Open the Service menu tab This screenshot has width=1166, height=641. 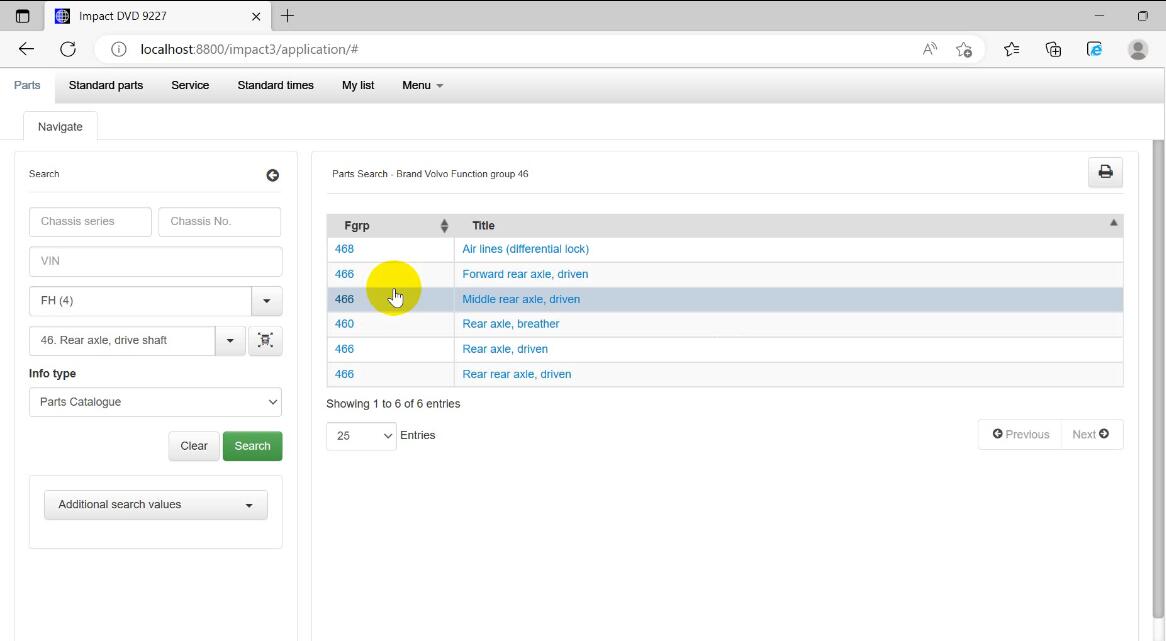pos(190,85)
